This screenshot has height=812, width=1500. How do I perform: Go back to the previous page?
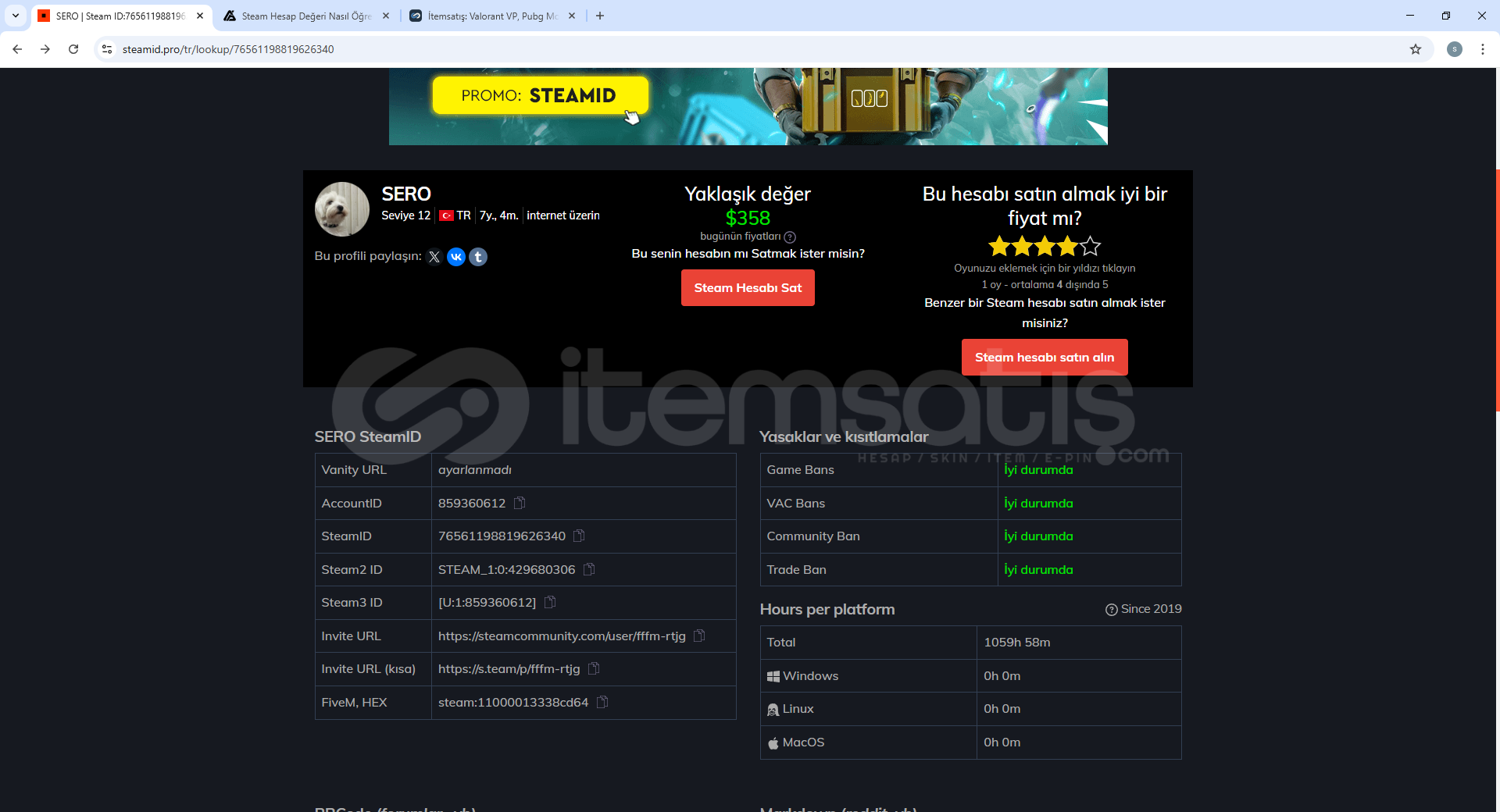pyautogui.click(x=17, y=49)
